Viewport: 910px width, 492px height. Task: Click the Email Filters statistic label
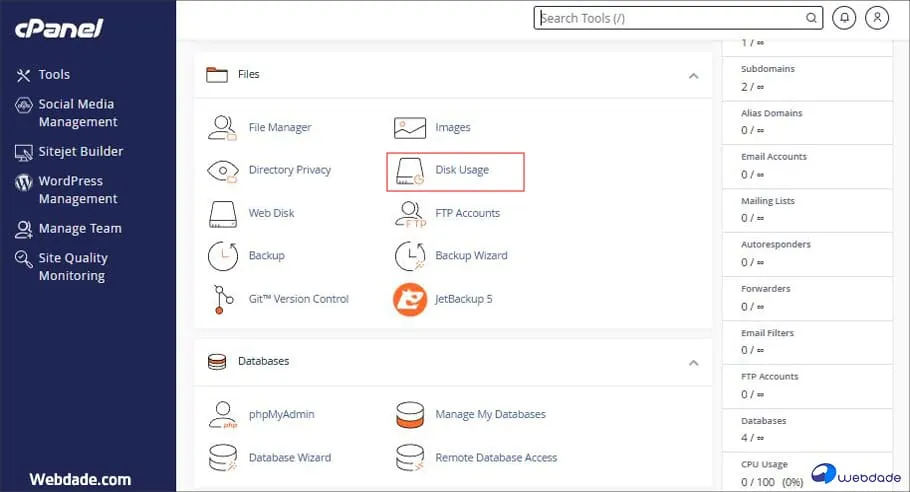[767, 333]
